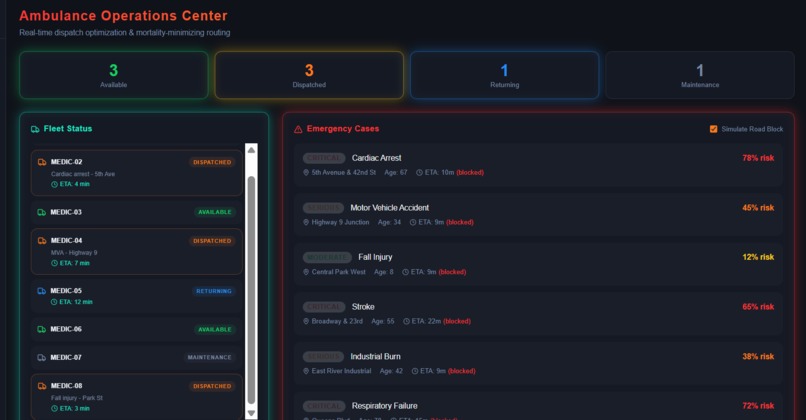
Task: Click the MEDIC-02 Dispatched status badge
Action: point(212,162)
